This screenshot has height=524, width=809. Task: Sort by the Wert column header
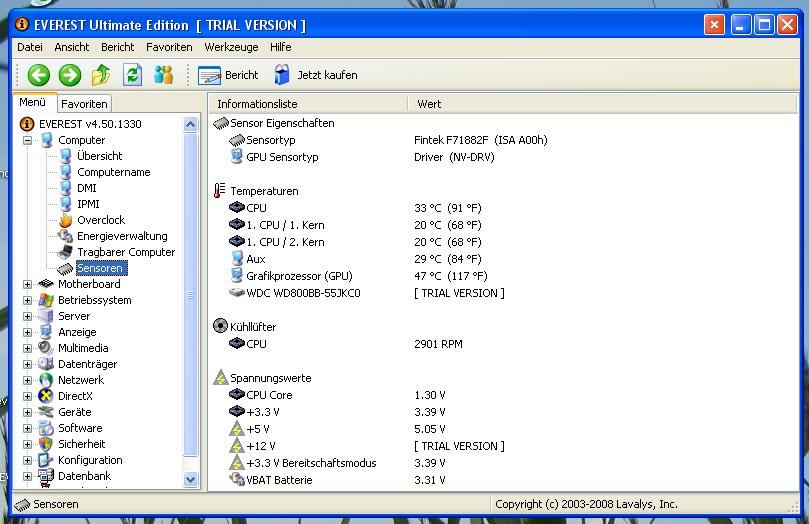603,104
